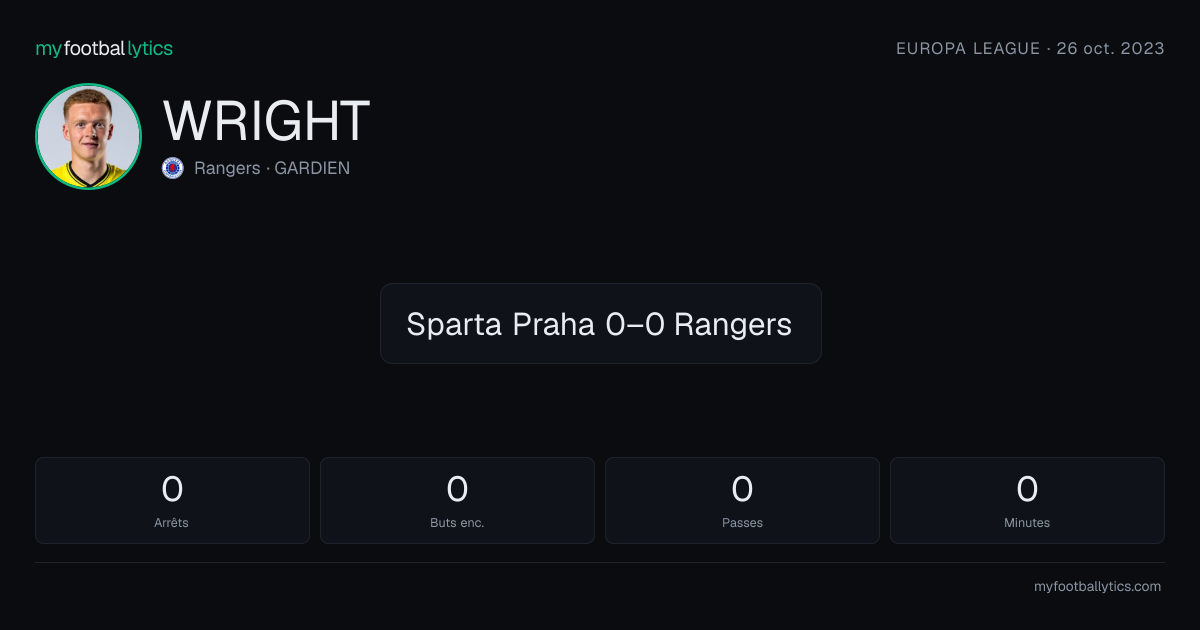Click the Buts enc. label text
Image resolution: width=1200 pixels, height=630 pixels.
coord(457,522)
